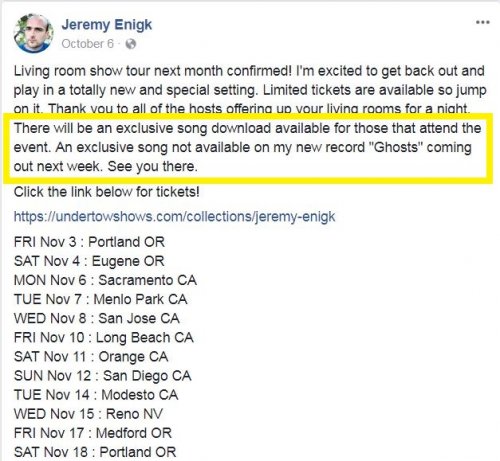Screen dimensions: 500x461
Task: Open Jeremy Enigk's profile picture
Action: point(33,33)
